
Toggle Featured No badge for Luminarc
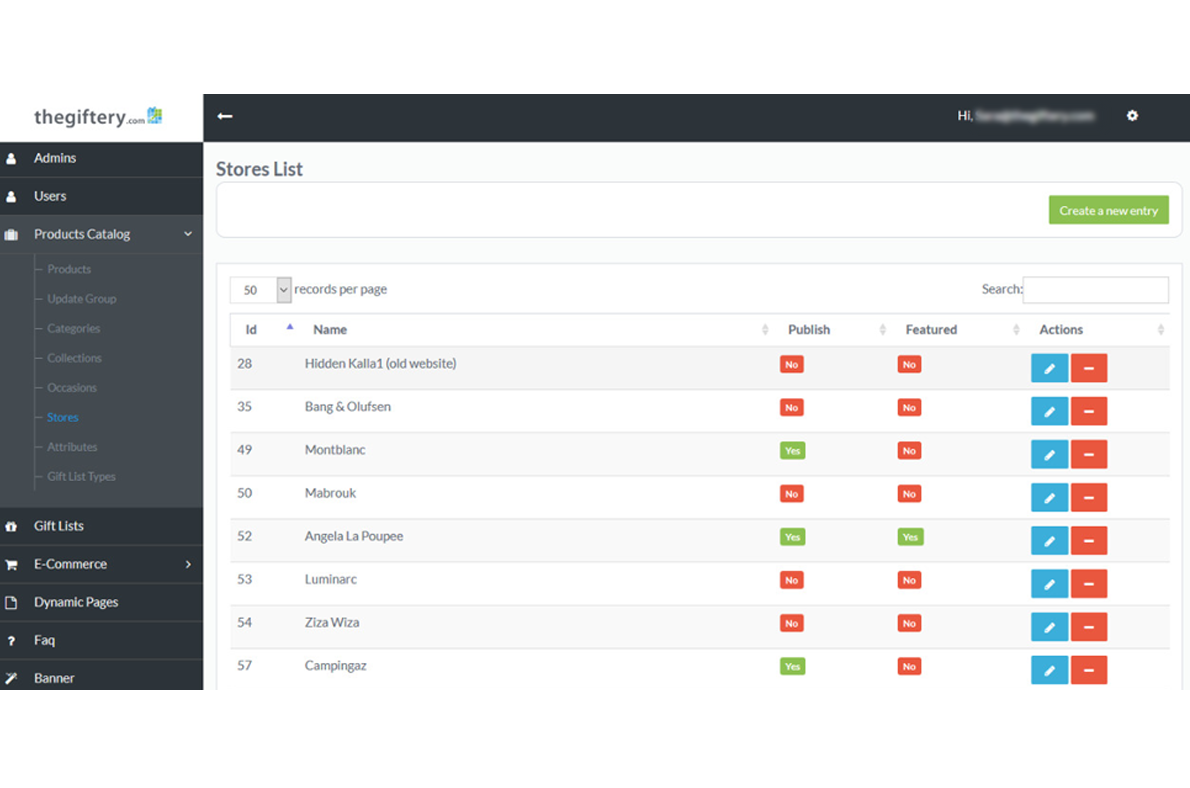tap(909, 581)
